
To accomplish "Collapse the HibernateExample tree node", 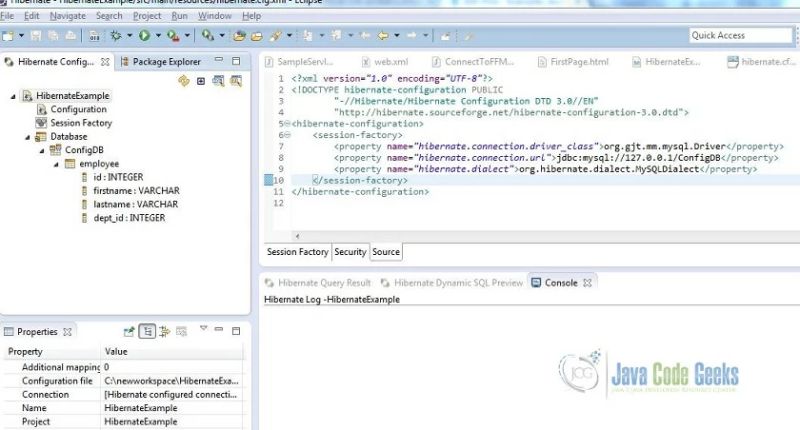I will pyautogui.click(x=13, y=96).
